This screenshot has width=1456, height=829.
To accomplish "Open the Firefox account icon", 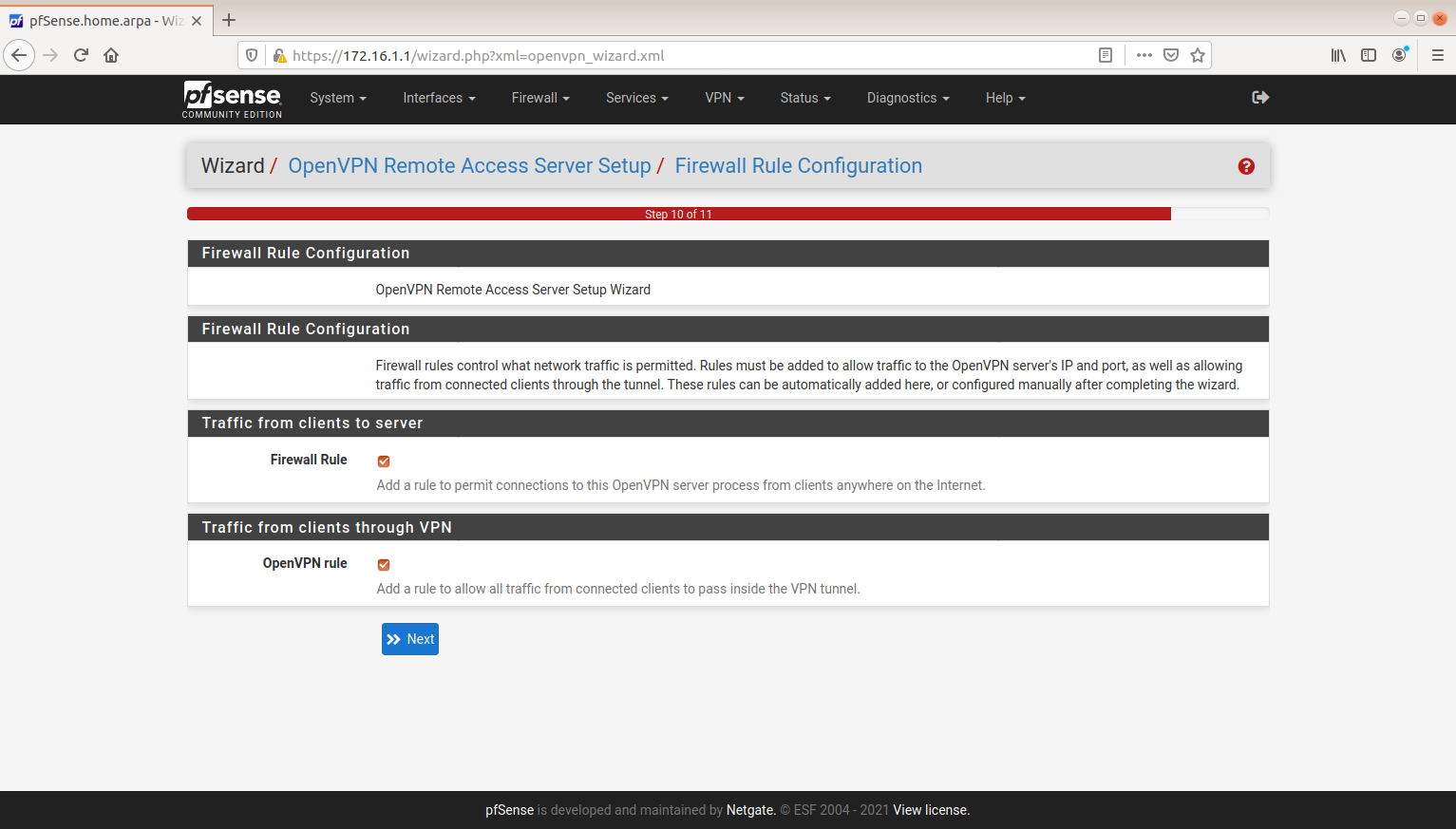I will coord(1399,55).
